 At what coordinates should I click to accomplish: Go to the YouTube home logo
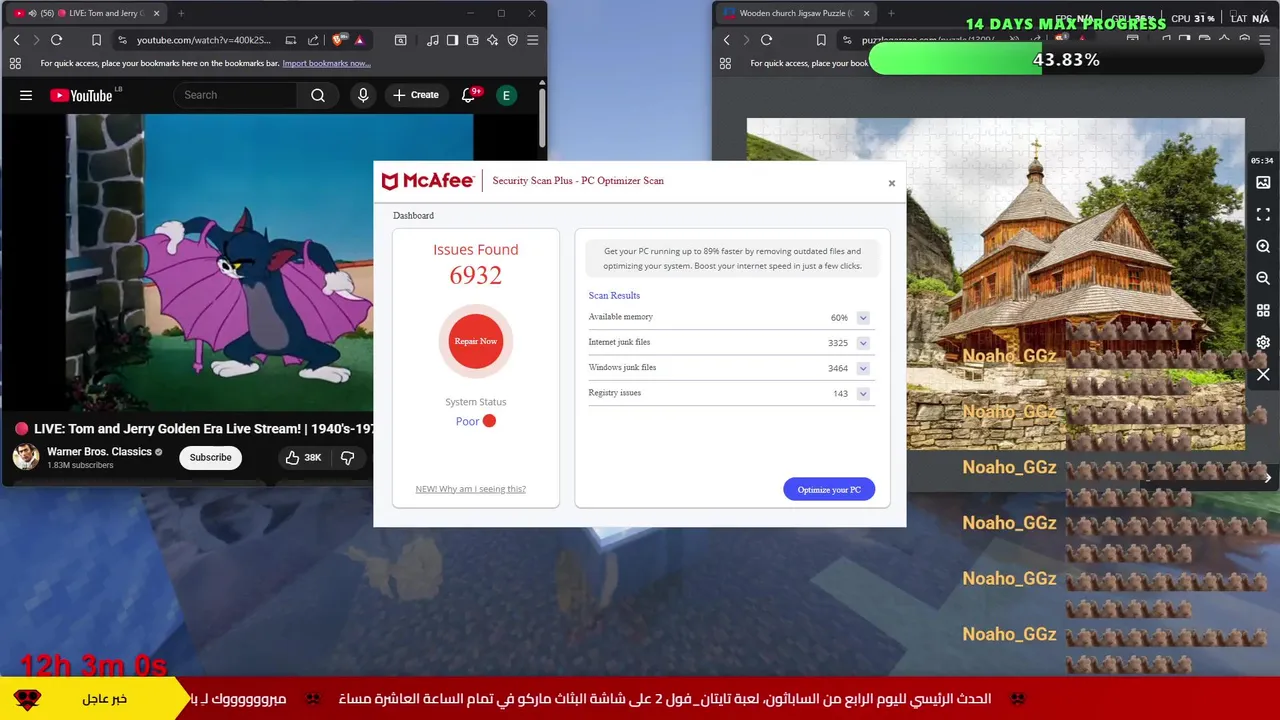[82, 95]
